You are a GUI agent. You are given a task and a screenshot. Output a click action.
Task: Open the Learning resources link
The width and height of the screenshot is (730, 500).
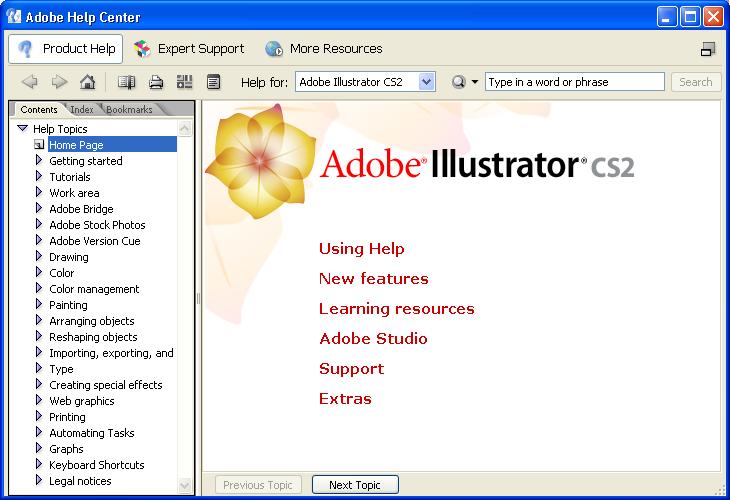(x=397, y=309)
